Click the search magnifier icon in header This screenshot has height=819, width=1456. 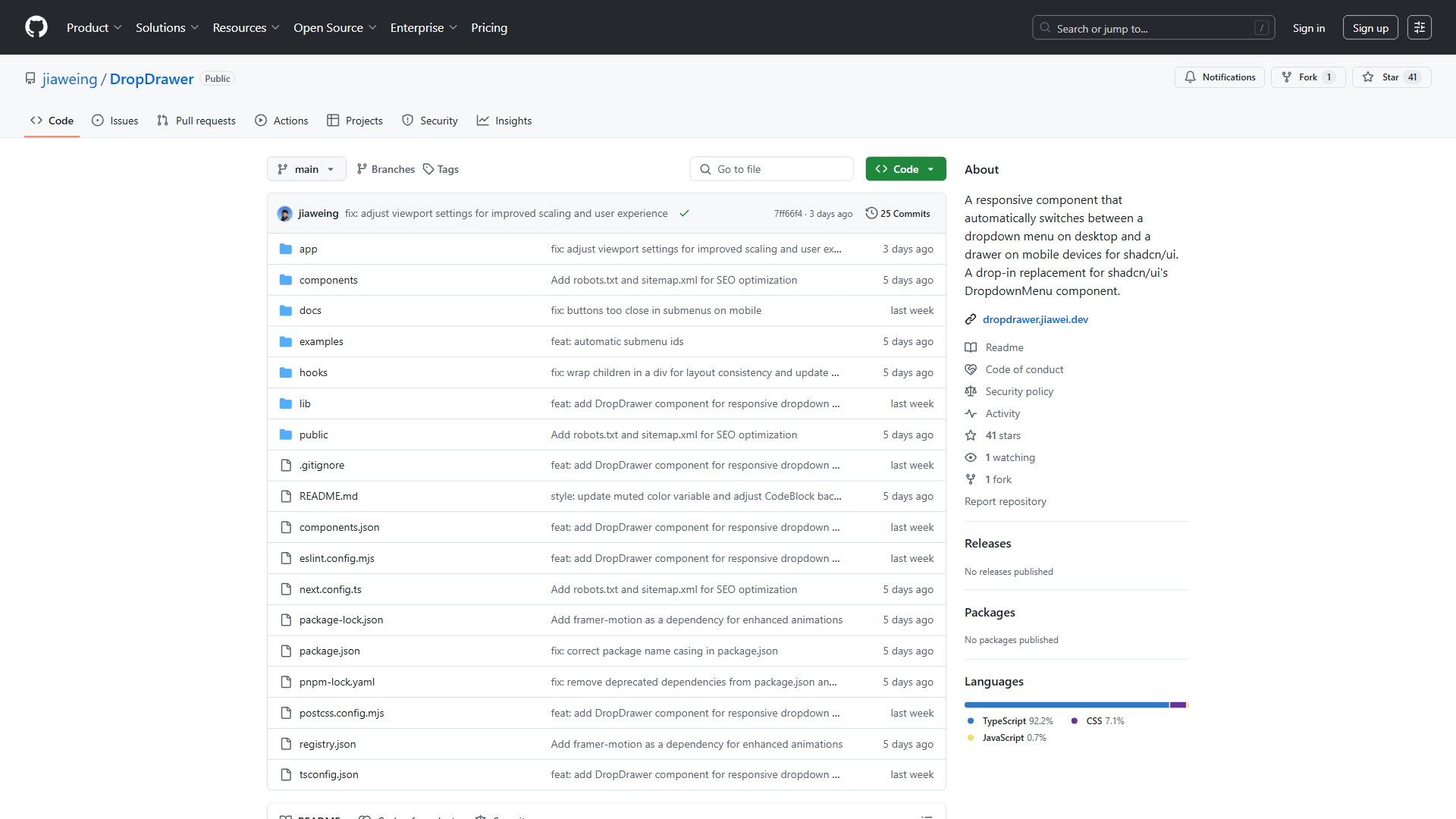tap(1046, 28)
